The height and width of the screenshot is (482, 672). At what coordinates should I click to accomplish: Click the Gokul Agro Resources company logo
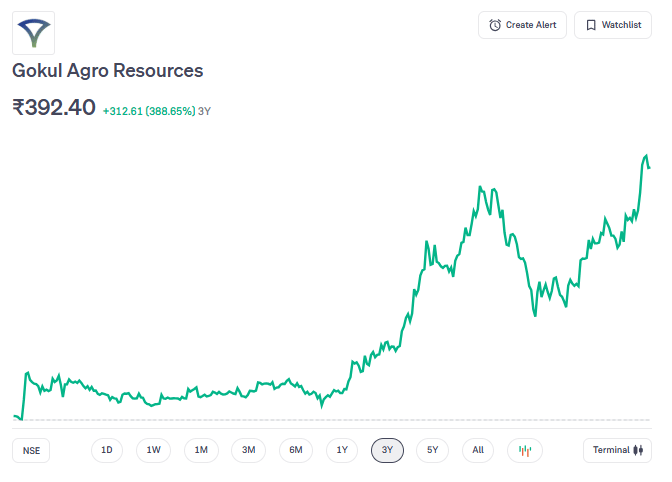[x=33, y=33]
